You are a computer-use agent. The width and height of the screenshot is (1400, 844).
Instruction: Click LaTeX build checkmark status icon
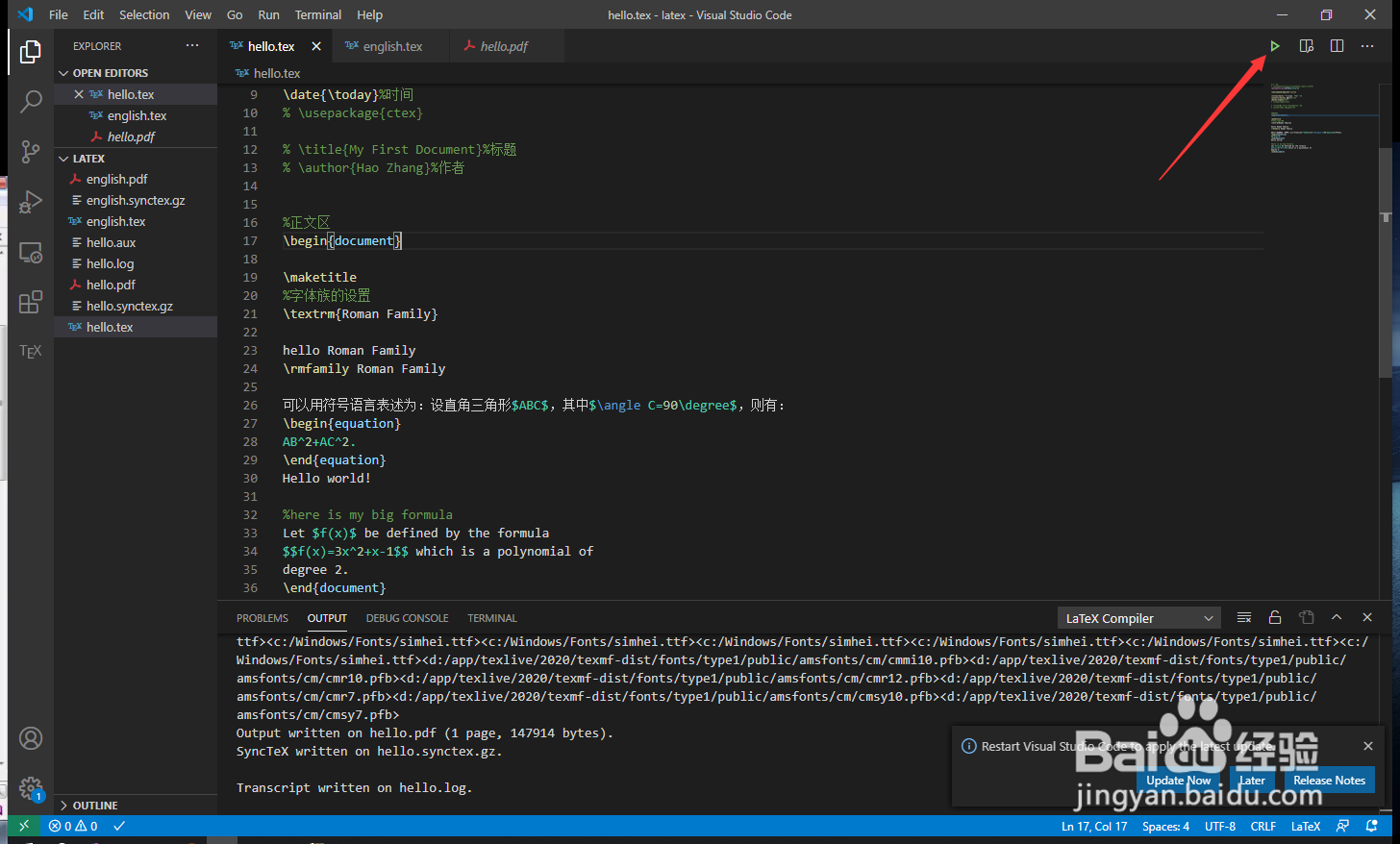119,826
